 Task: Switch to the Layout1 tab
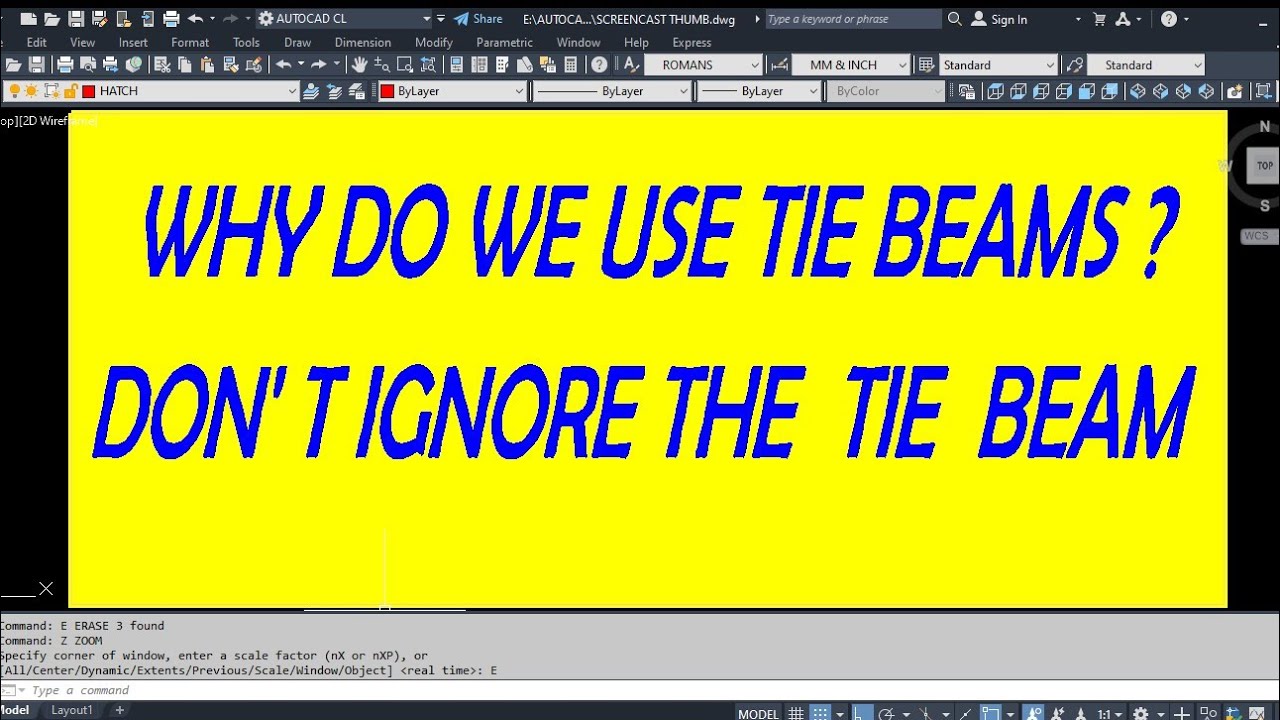coord(72,710)
